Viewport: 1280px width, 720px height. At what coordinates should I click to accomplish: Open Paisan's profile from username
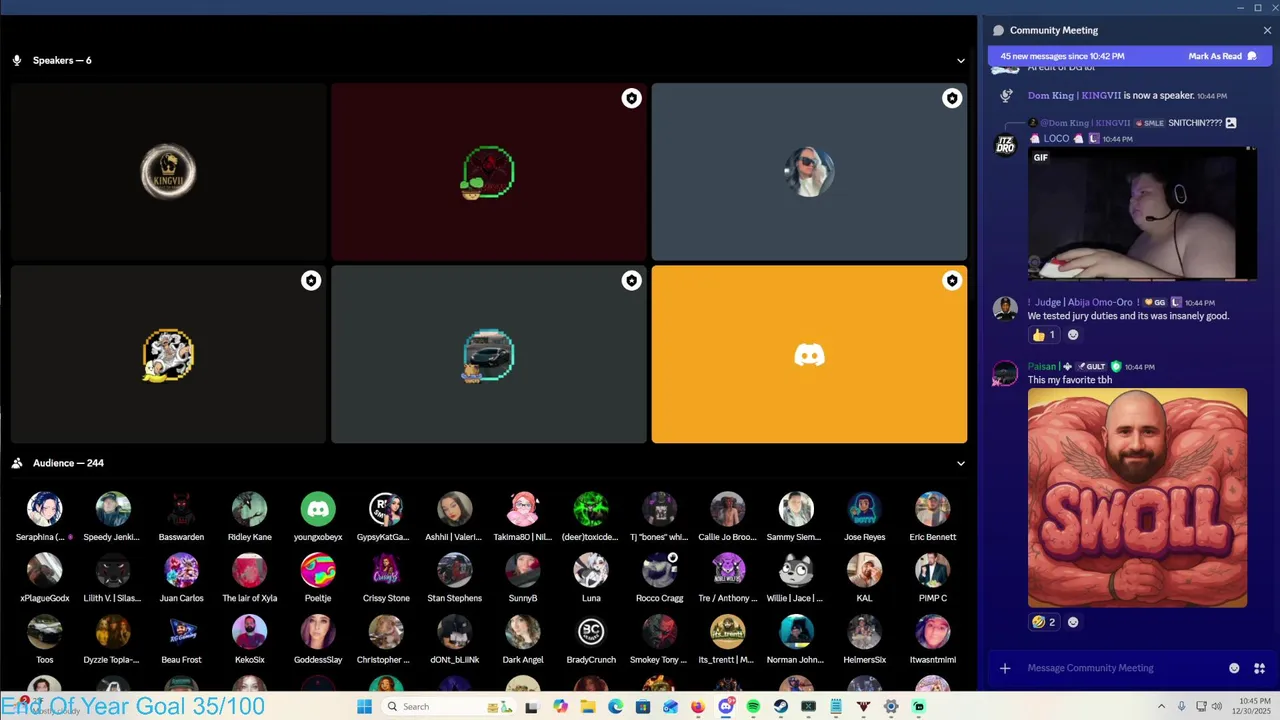click(1042, 367)
